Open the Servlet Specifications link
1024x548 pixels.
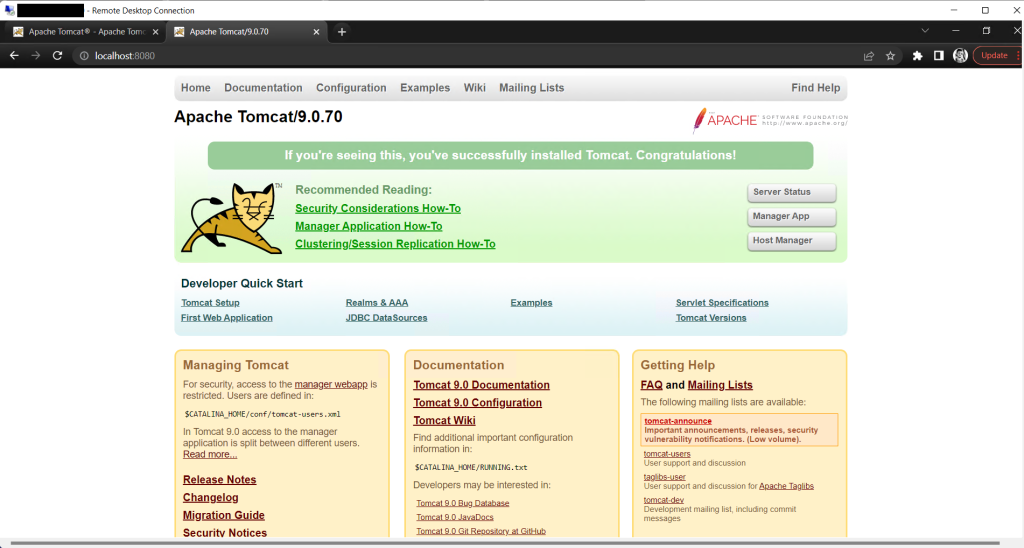(722, 302)
